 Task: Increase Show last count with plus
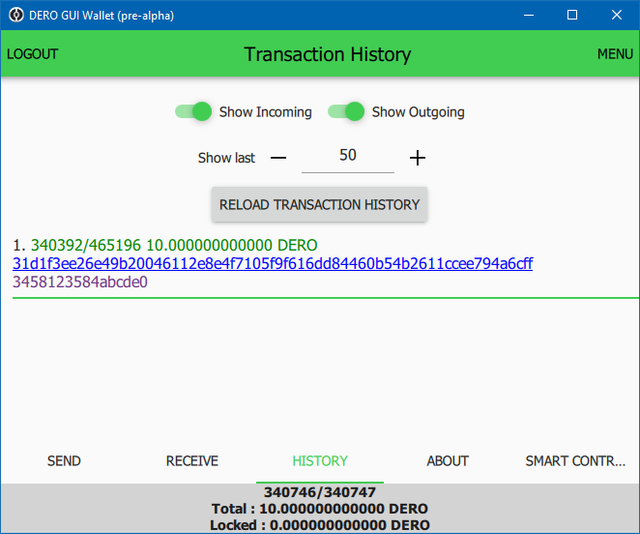tap(418, 158)
